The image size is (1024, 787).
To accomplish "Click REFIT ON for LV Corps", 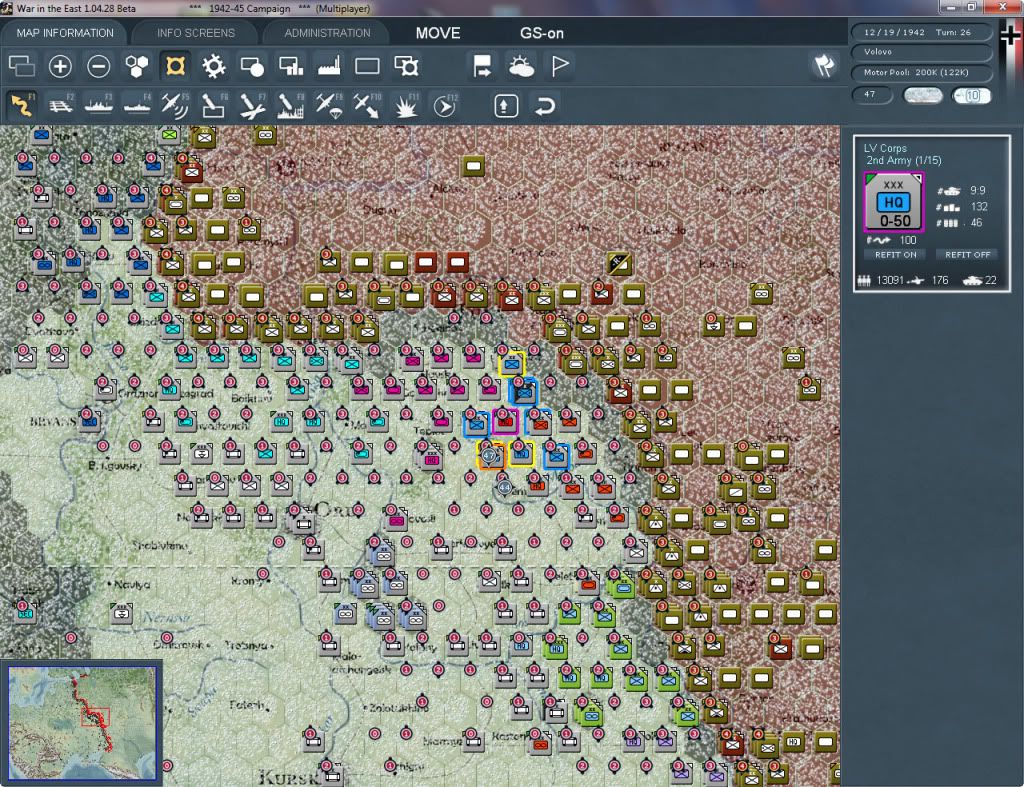I will click(895, 255).
